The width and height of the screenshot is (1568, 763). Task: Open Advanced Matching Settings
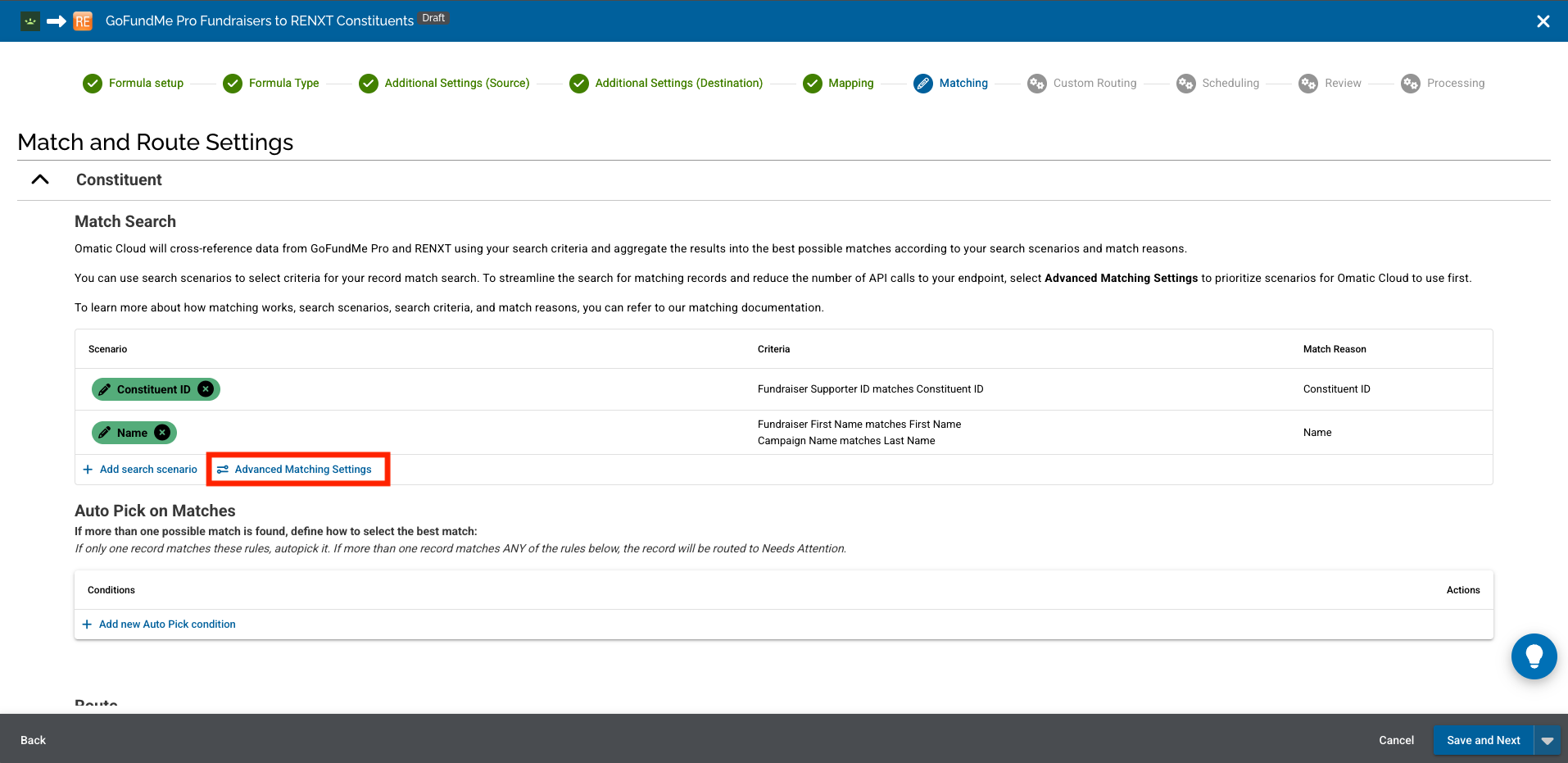coord(294,470)
